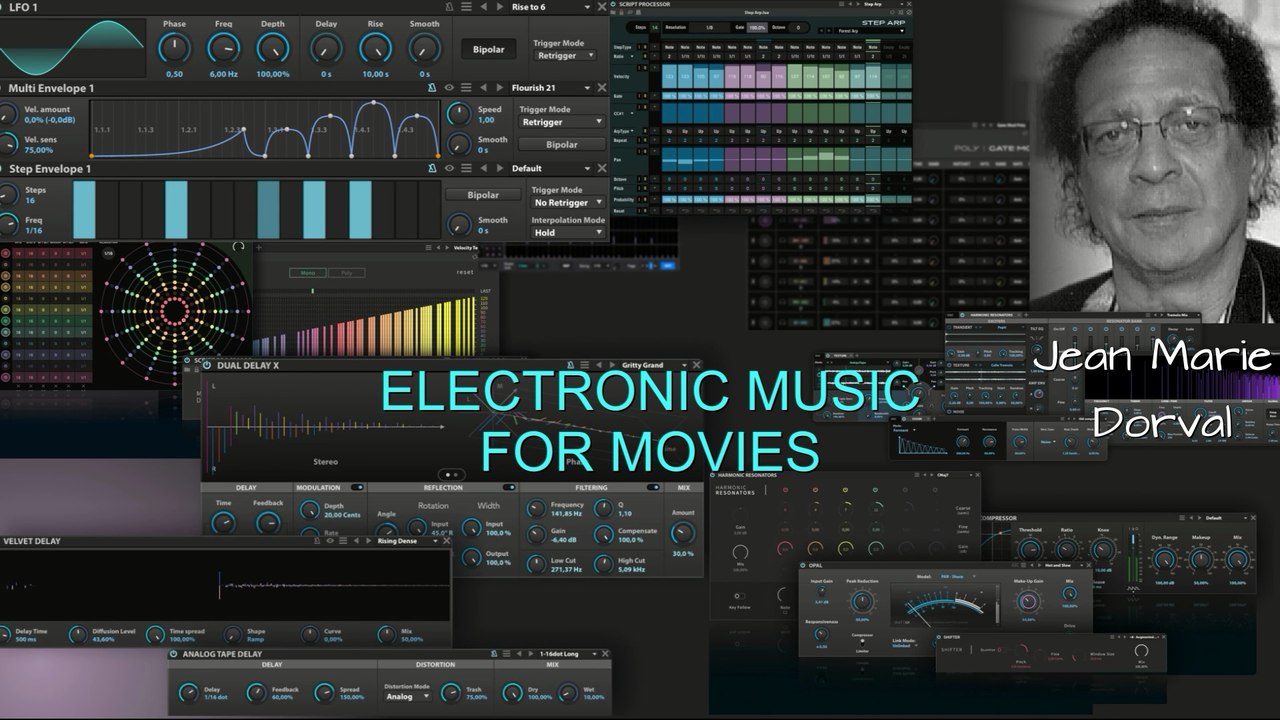Toggle the eye icon in Multi Envelope 1 header

pyautogui.click(x=448, y=88)
